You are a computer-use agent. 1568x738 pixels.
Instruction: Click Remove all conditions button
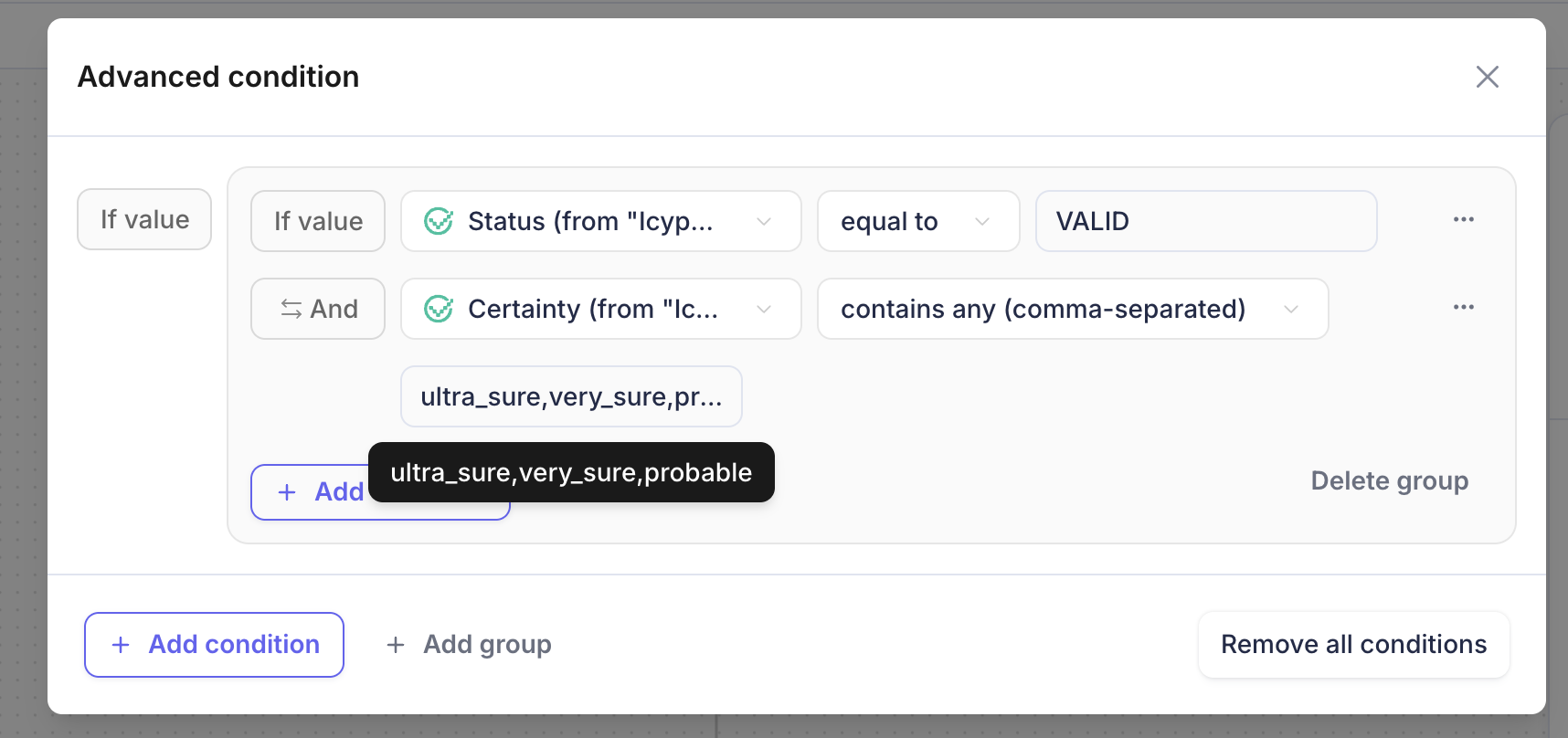coord(1353,645)
